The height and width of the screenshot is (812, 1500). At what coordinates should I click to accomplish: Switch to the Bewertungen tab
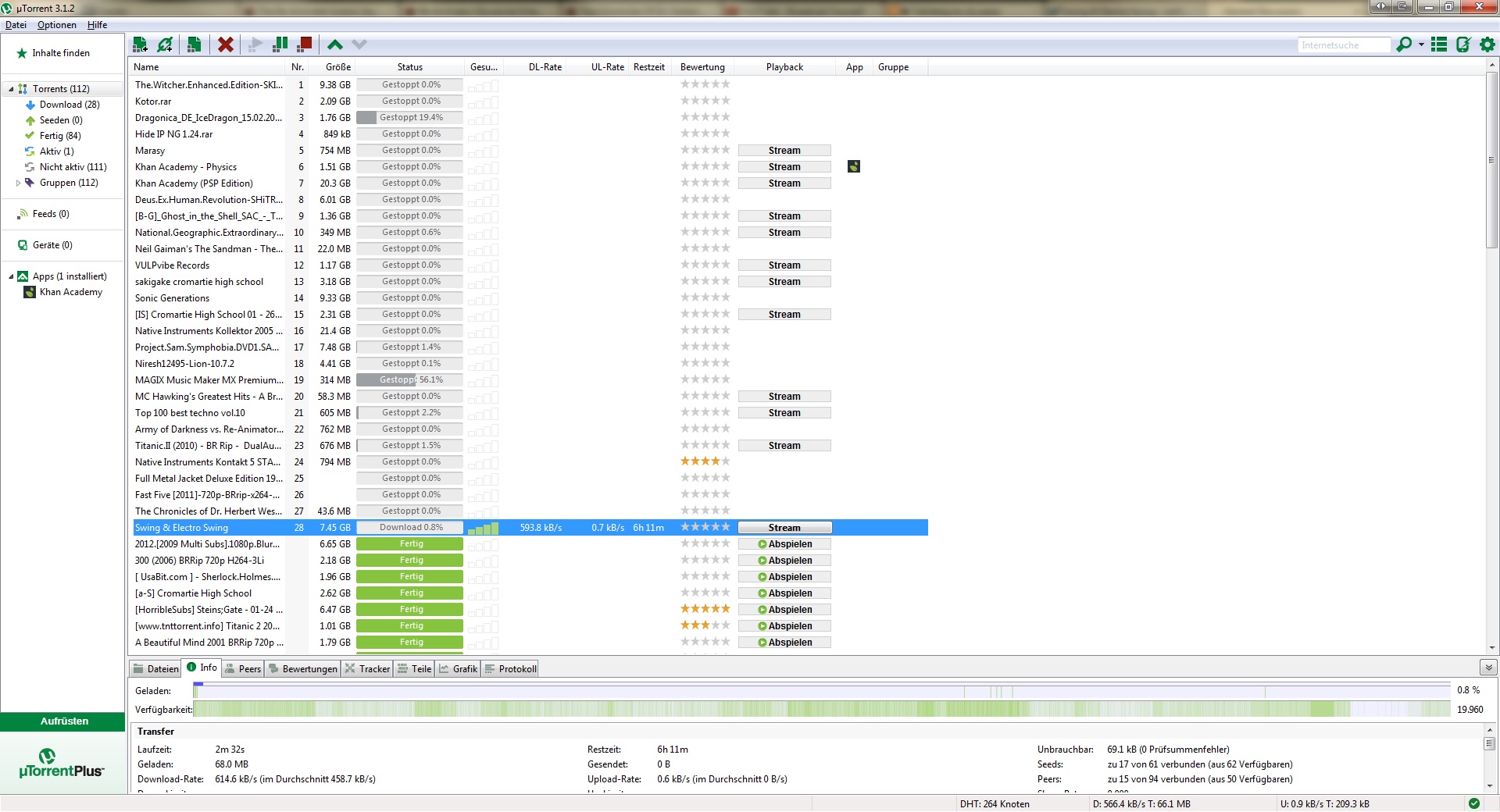tap(303, 669)
